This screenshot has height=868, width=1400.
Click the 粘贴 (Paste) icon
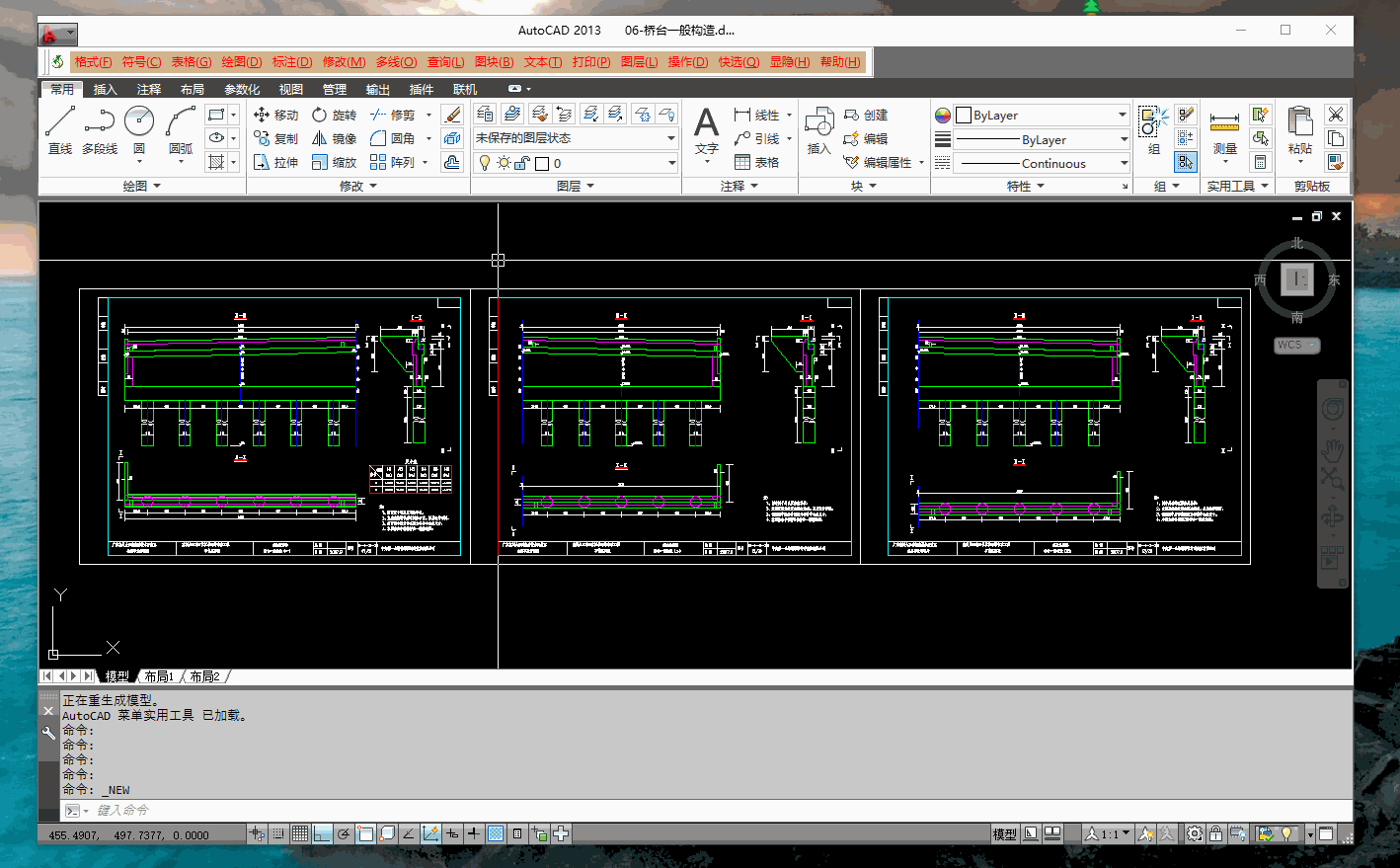pos(1299,129)
